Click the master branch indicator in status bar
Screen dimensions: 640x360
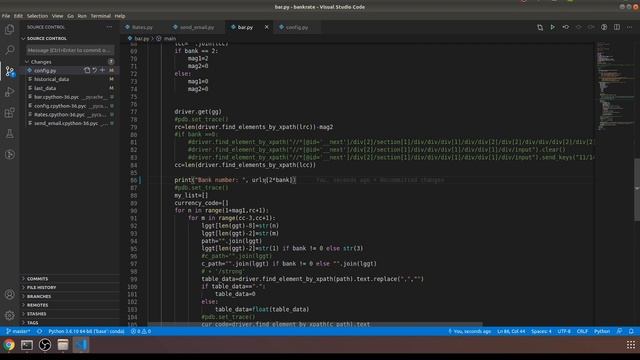[18, 331]
